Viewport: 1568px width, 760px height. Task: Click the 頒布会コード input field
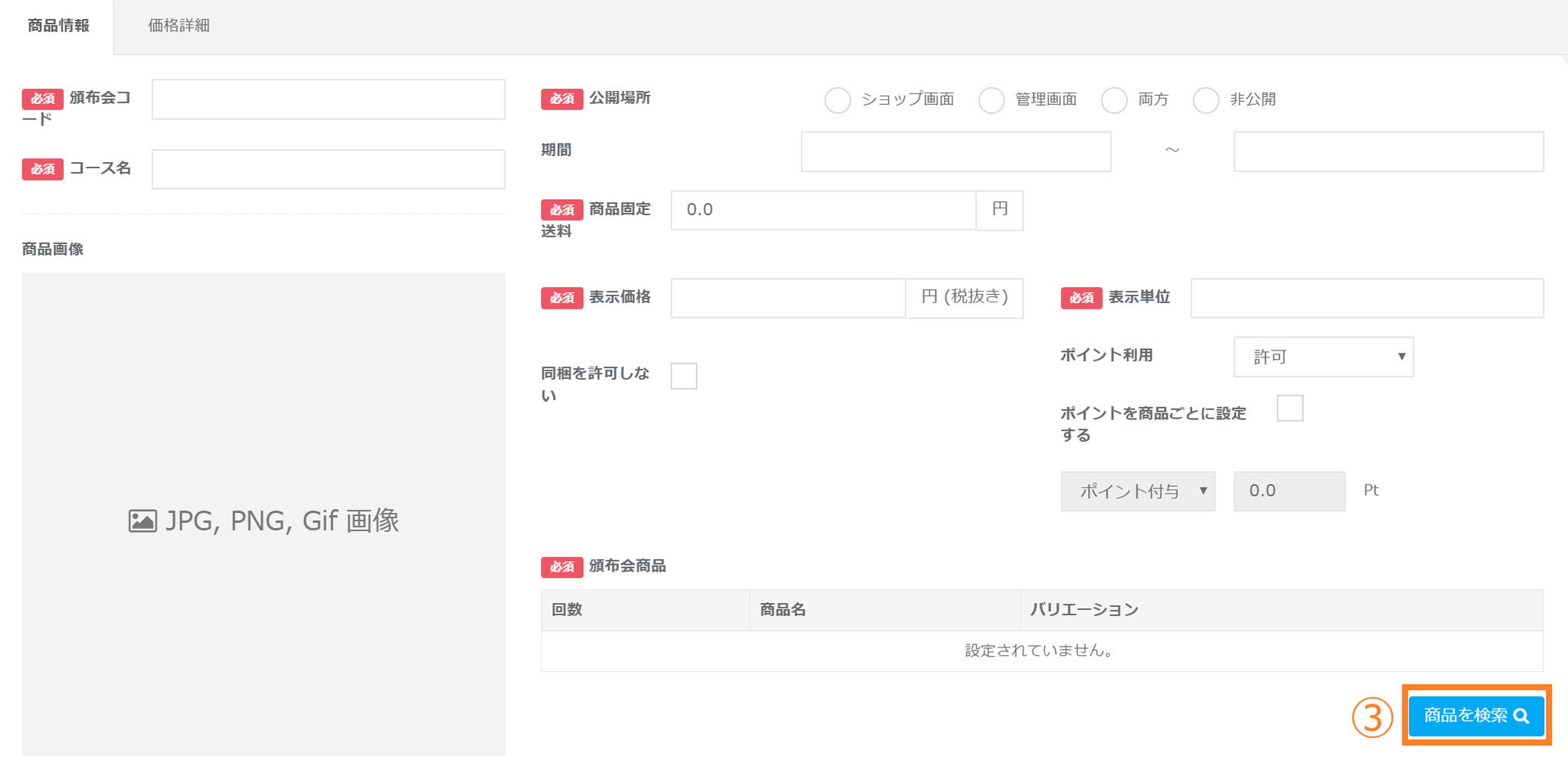[x=328, y=99]
